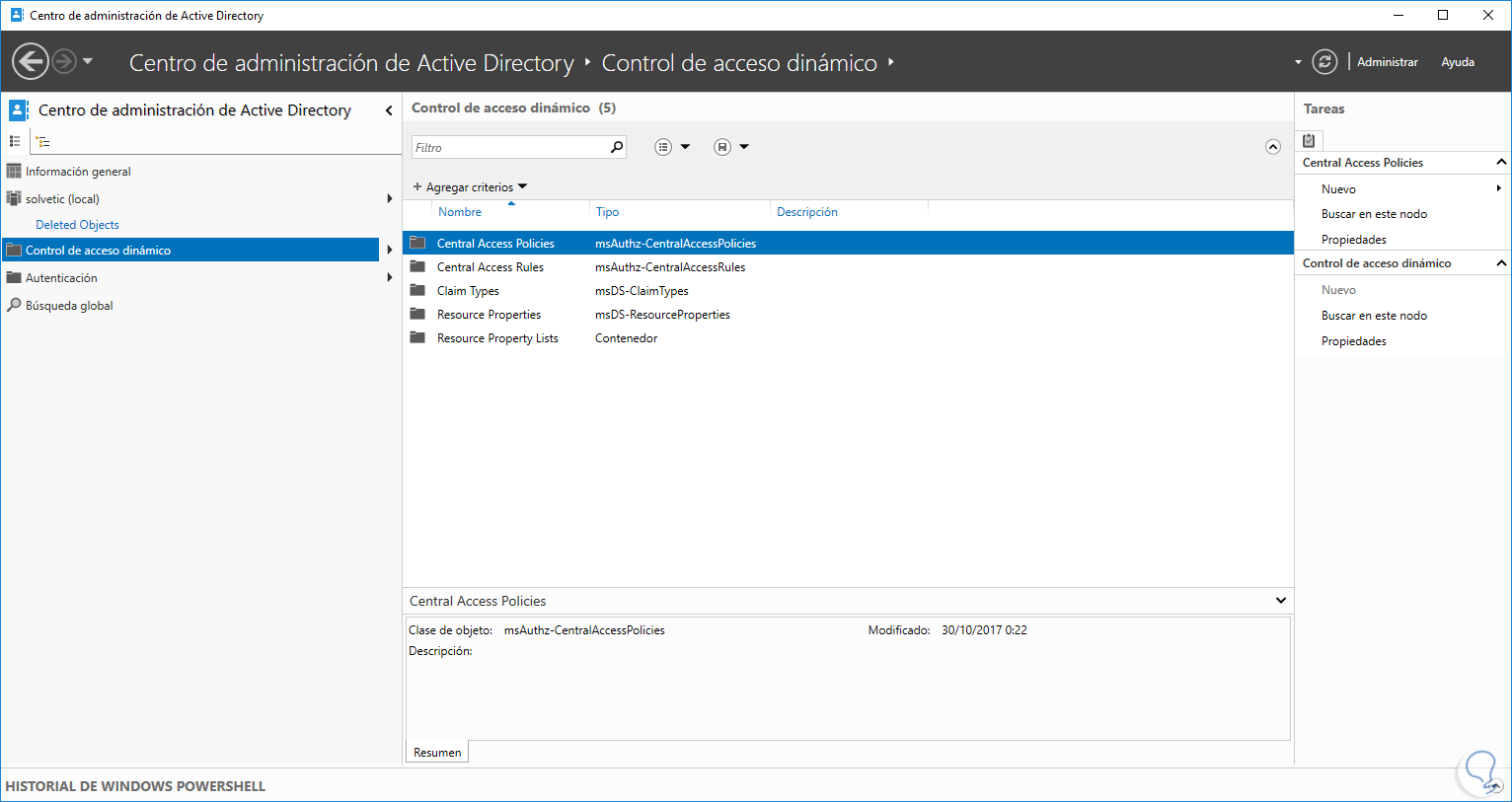This screenshot has height=802, width=1512.
Task: Click the clipboard tasks icon under Tareas
Action: pyautogui.click(x=1309, y=140)
